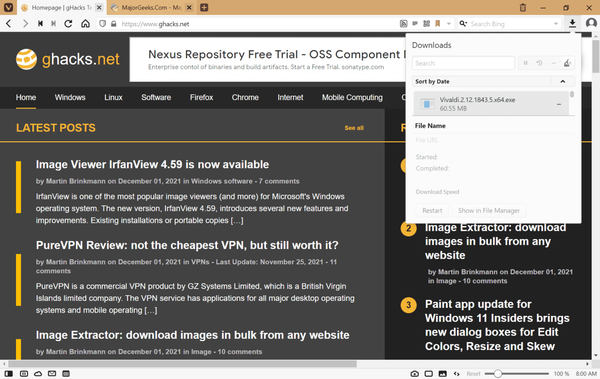The width and height of the screenshot is (600, 379).
Task: Remove selected download with the minus icon
Action: [553, 63]
